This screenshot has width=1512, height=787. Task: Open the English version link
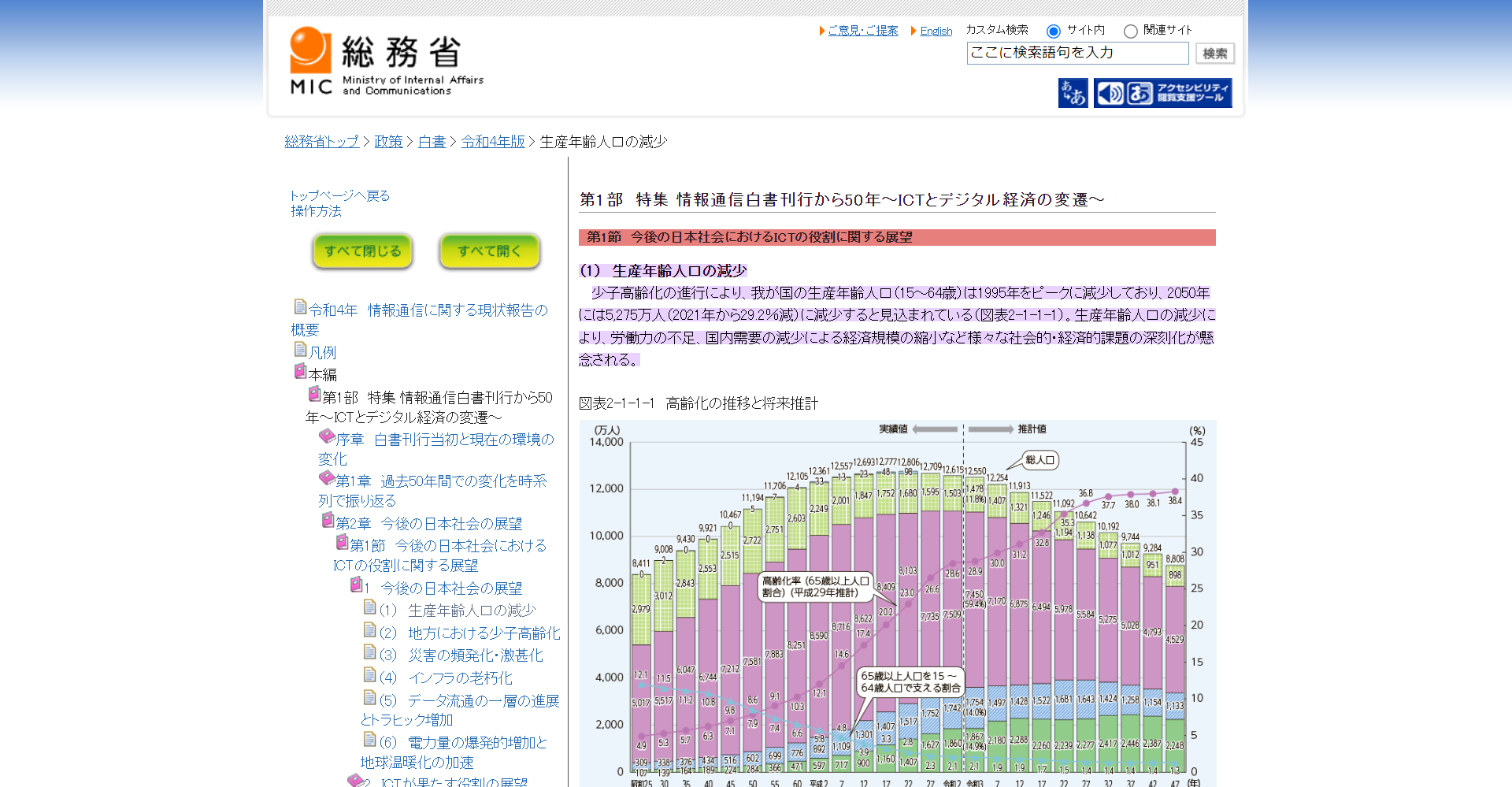[x=936, y=31]
